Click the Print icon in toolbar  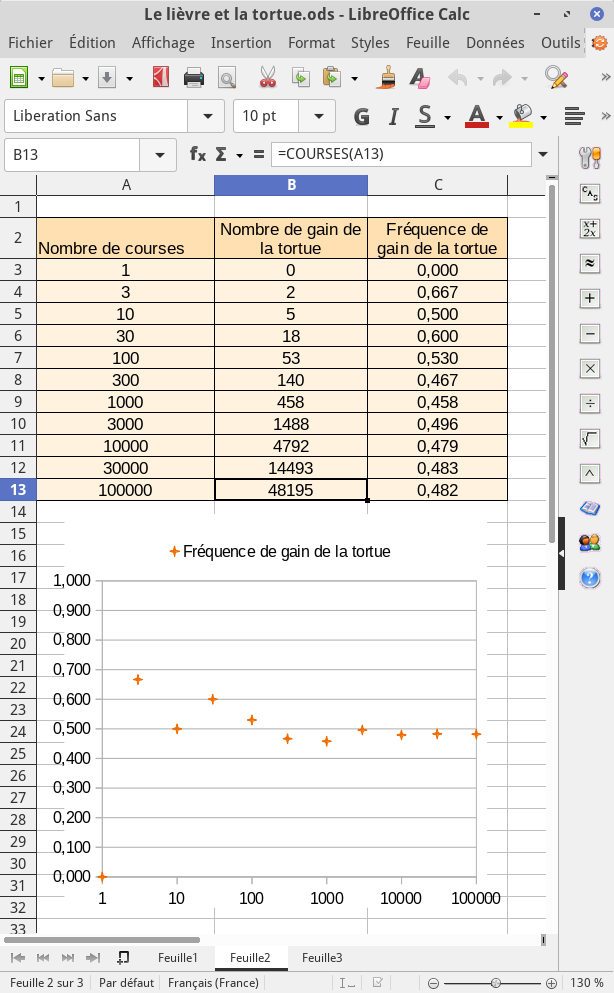[194, 78]
